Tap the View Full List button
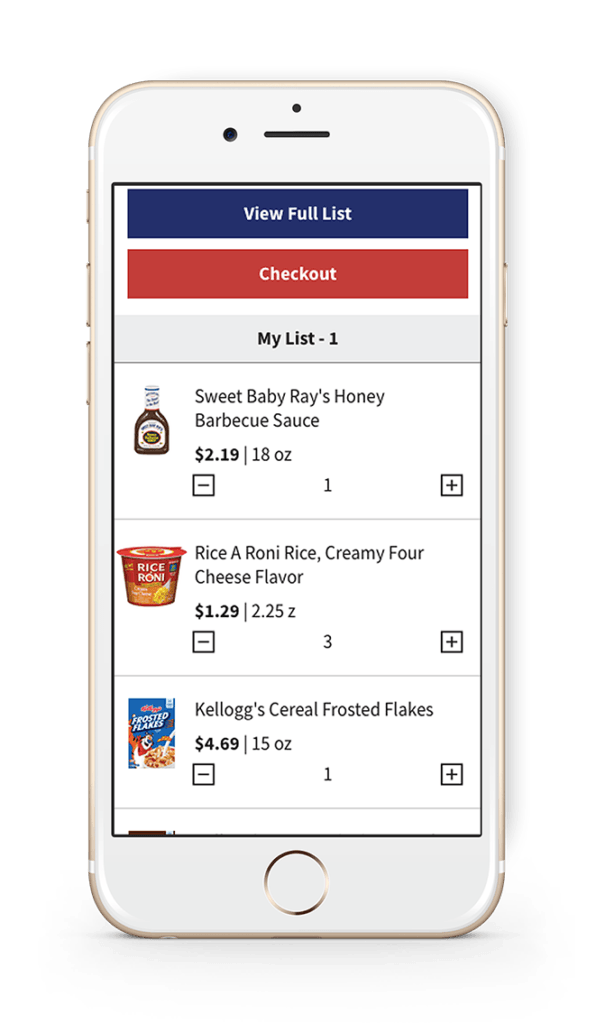 point(298,214)
